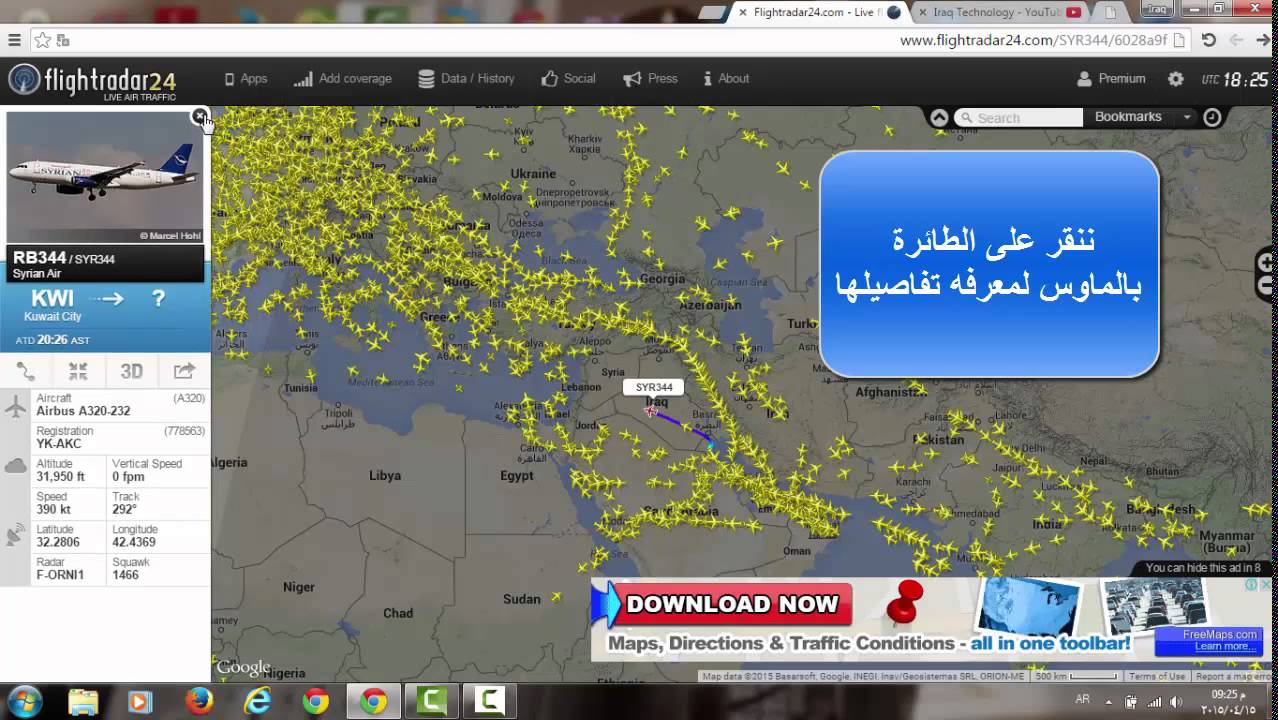Viewport: 1278px width, 720px height.
Task: Open the active Chrome window taskbar icon
Action: [x=373, y=701]
